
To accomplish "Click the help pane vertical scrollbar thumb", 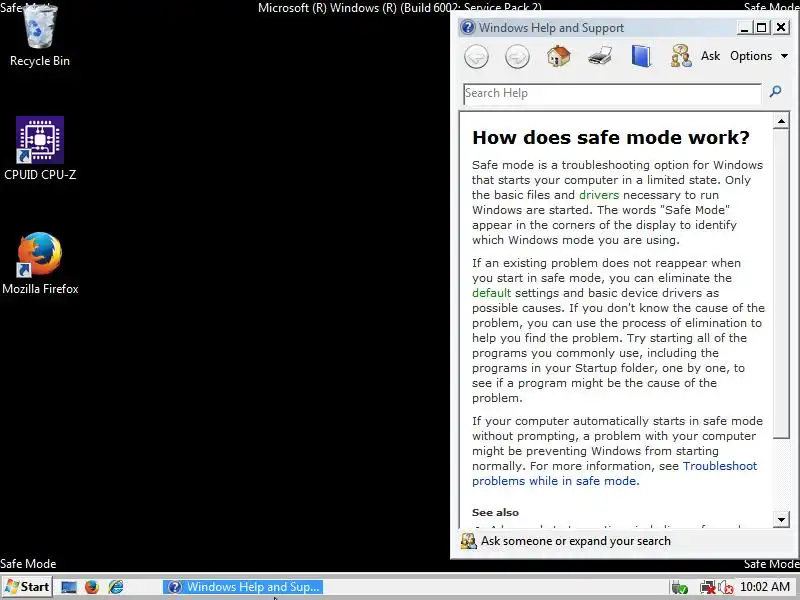I will click(781, 284).
